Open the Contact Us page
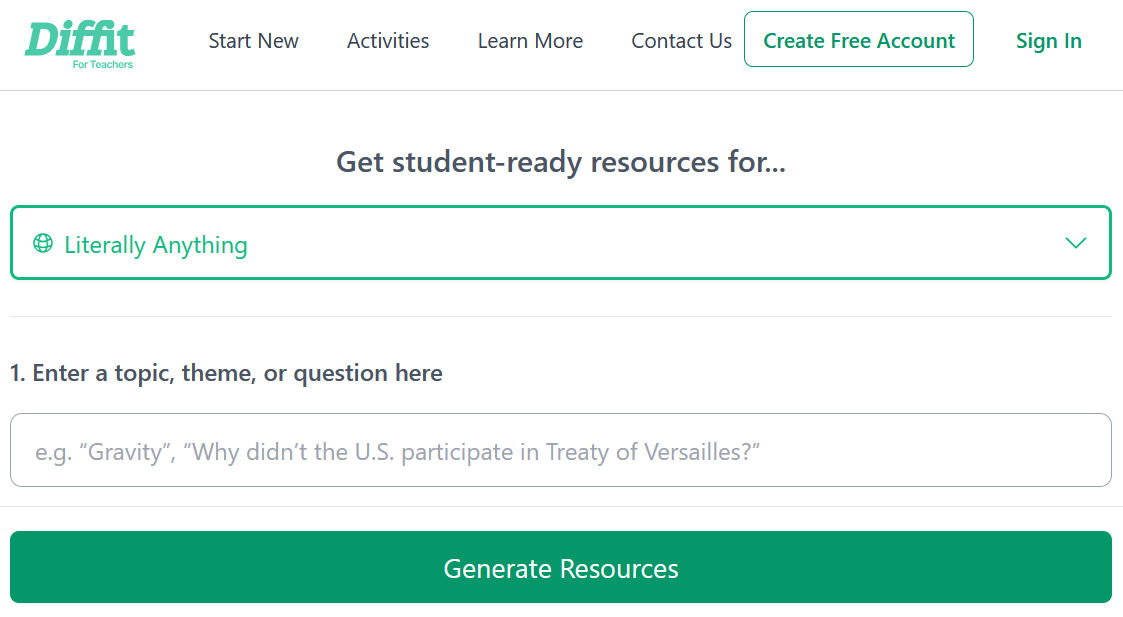This screenshot has height=617, width=1123. pyautogui.click(x=681, y=41)
